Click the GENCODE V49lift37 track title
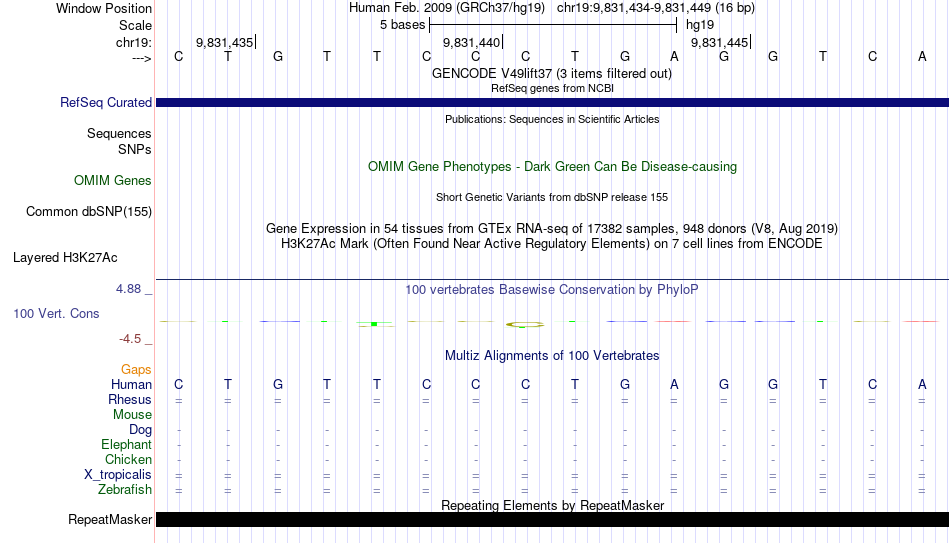The width and height of the screenshot is (950, 543). 551,73
